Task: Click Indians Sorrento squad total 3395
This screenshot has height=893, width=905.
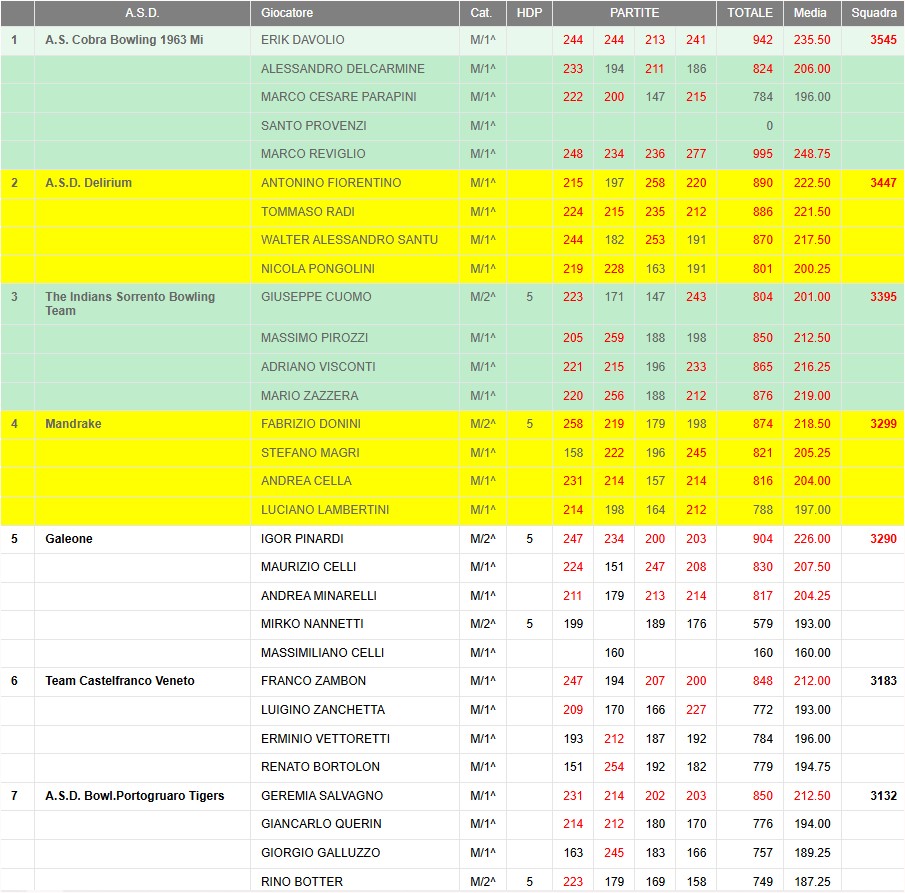Action: point(883,297)
